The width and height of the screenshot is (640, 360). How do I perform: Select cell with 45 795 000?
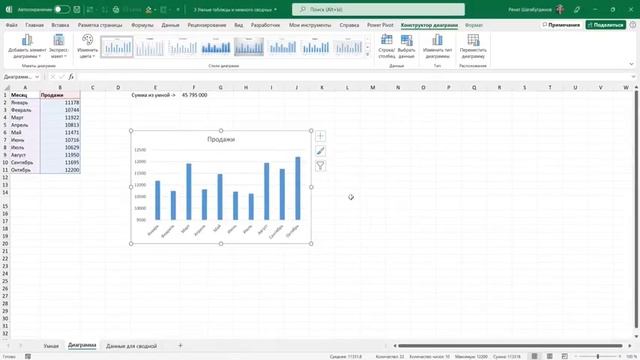[194, 95]
